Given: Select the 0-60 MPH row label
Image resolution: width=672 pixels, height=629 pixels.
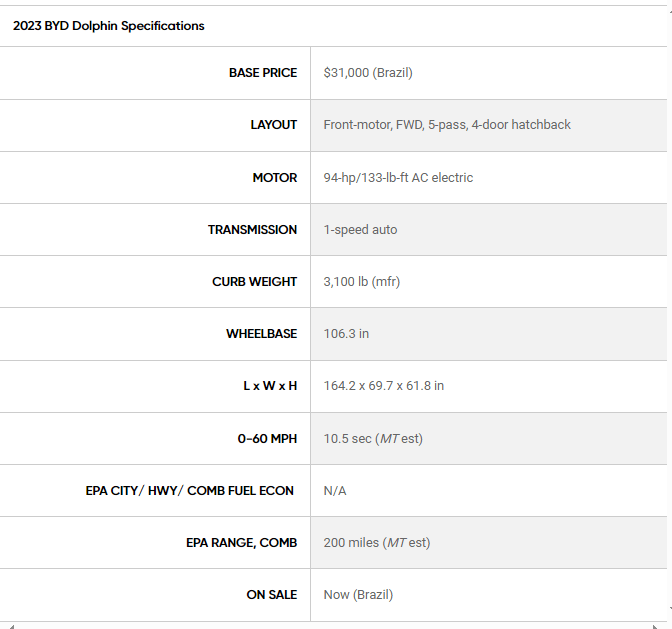Looking at the screenshot, I should click(x=267, y=438).
